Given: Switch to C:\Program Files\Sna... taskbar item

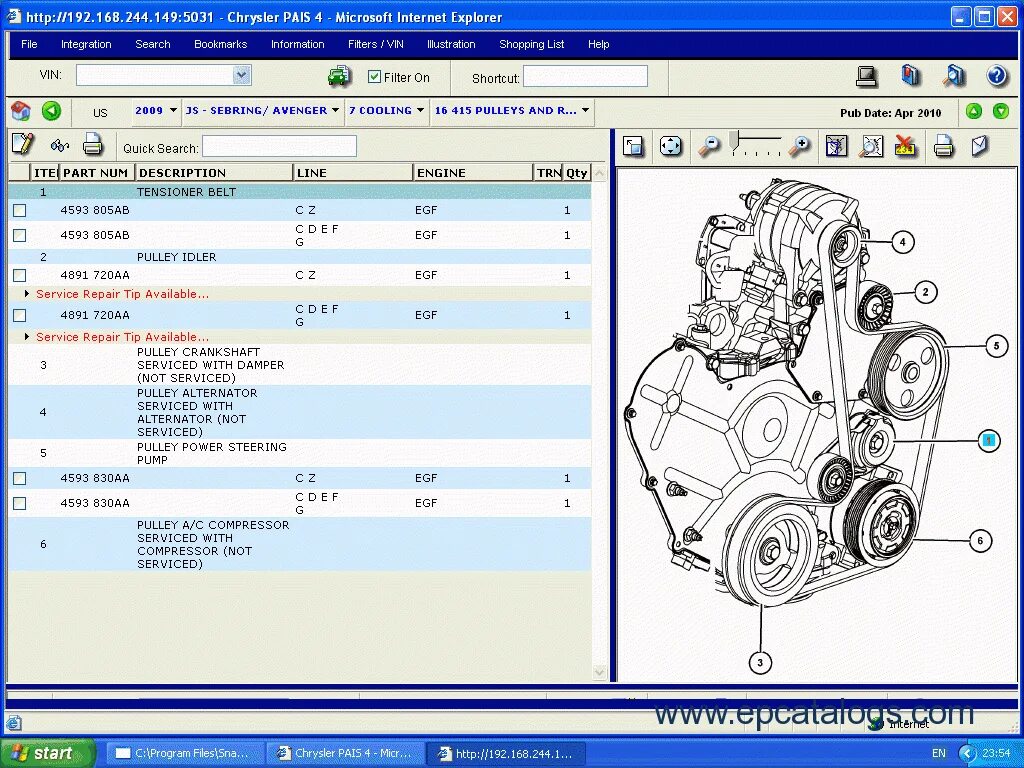Looking at the screenshot, I should (x=185, y=753).
